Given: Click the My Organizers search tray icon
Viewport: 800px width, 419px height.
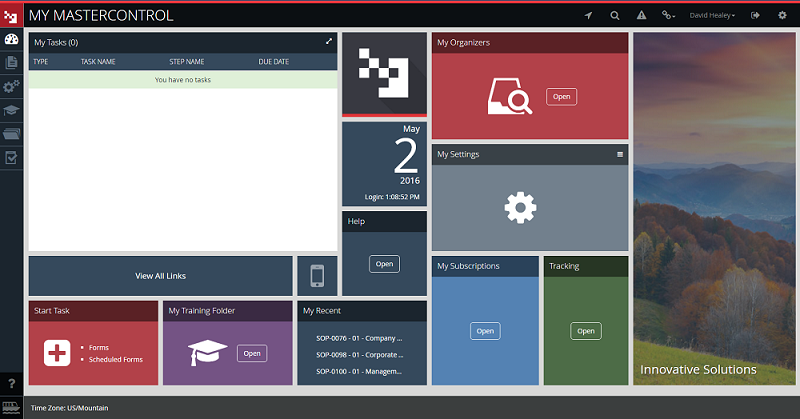Looking at the screenshot, I should (510, 96).
